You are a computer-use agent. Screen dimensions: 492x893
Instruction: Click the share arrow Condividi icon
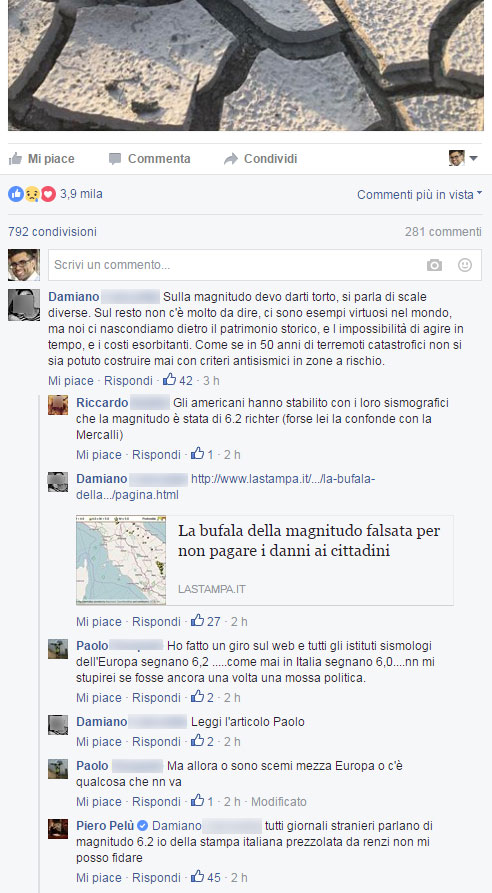point(231,159)
